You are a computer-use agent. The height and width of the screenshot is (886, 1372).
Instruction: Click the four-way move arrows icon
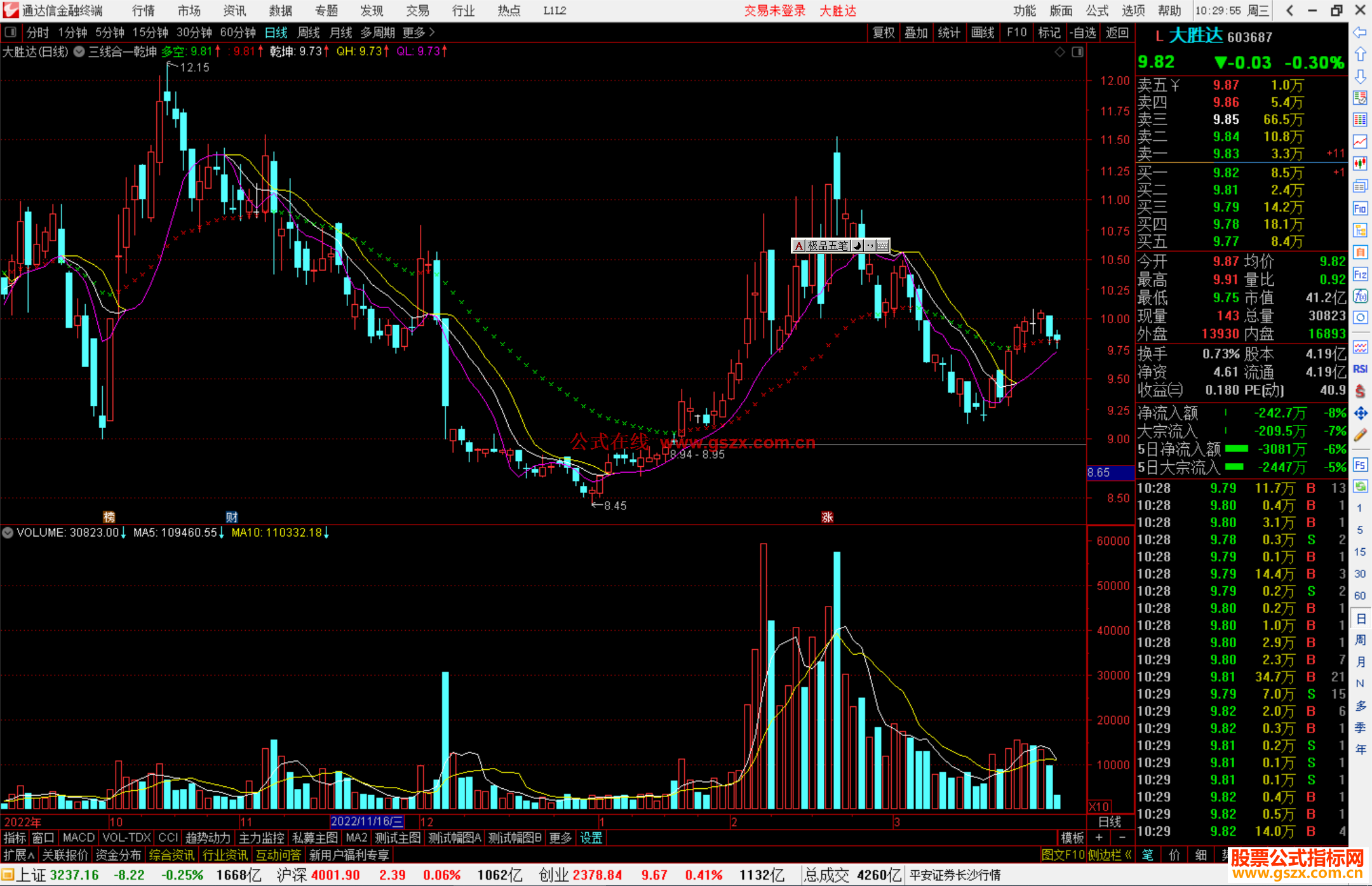[x=1360, y=413]
